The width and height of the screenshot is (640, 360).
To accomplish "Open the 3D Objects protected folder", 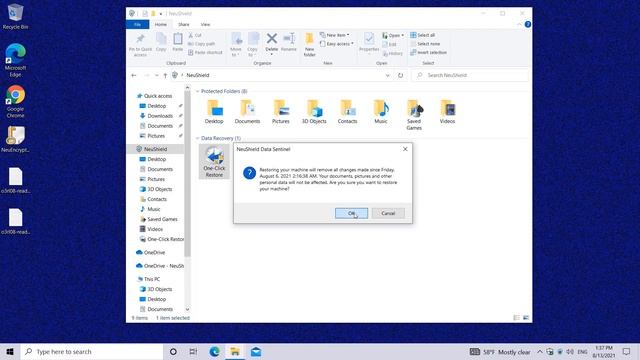I will [x=314, y=112].
